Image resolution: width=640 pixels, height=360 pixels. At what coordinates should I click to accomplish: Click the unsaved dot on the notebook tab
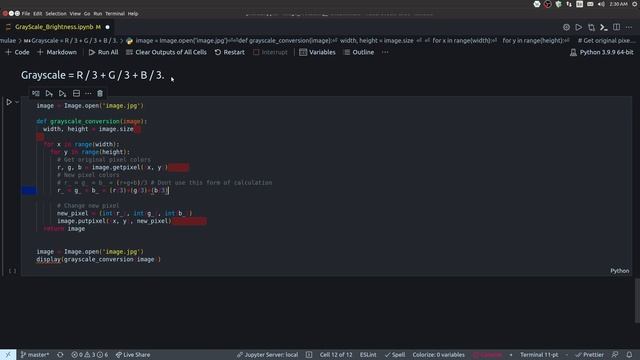point(108,27)
